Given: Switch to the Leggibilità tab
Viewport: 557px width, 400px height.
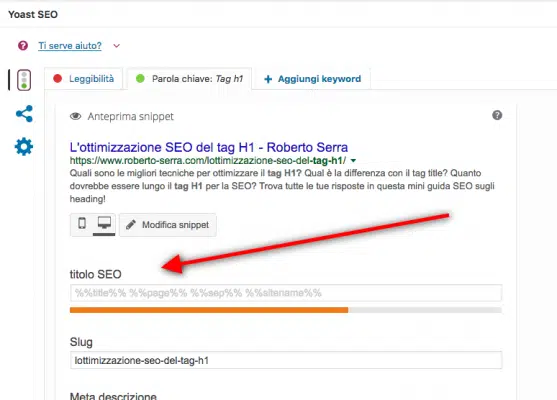Looking at the screenshot, I should tap(84, 79).
